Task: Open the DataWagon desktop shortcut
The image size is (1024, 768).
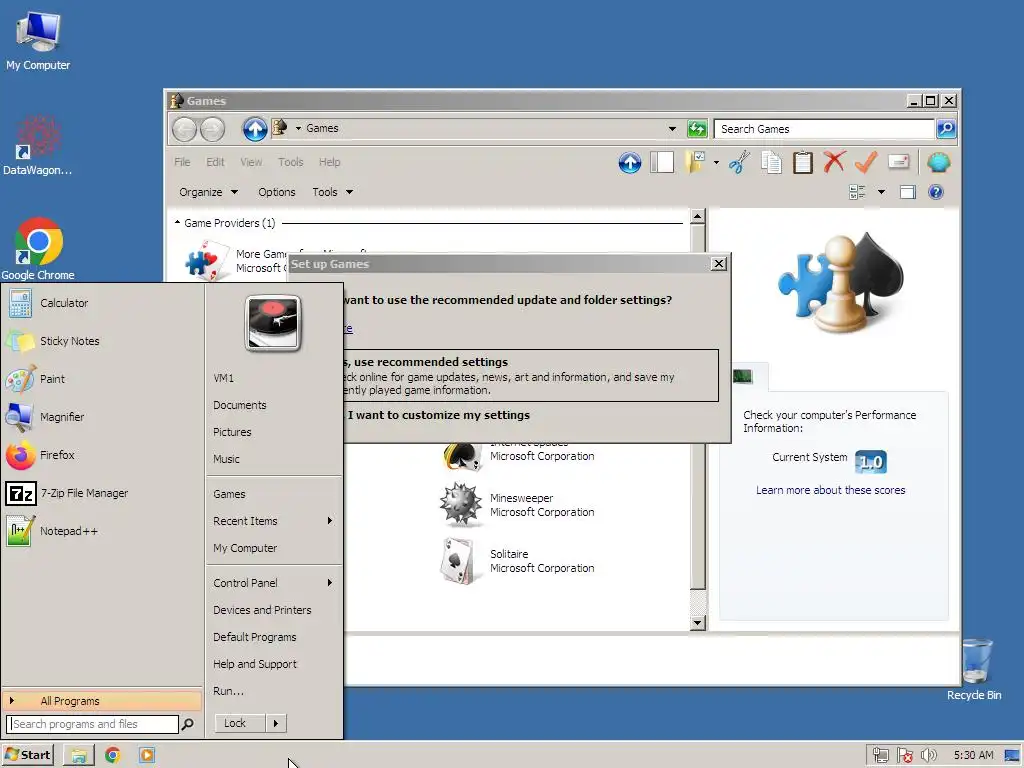Action: [x=38, y=145]
